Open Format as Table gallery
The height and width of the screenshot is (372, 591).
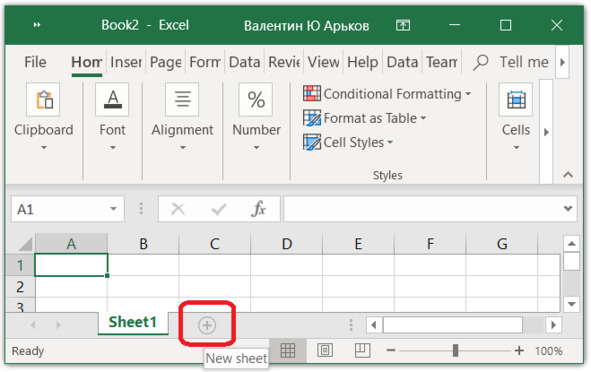coord(364,118)
